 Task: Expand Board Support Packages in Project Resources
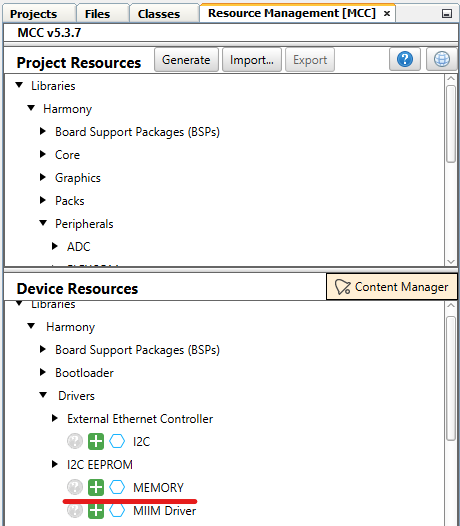tap(43, 131)
